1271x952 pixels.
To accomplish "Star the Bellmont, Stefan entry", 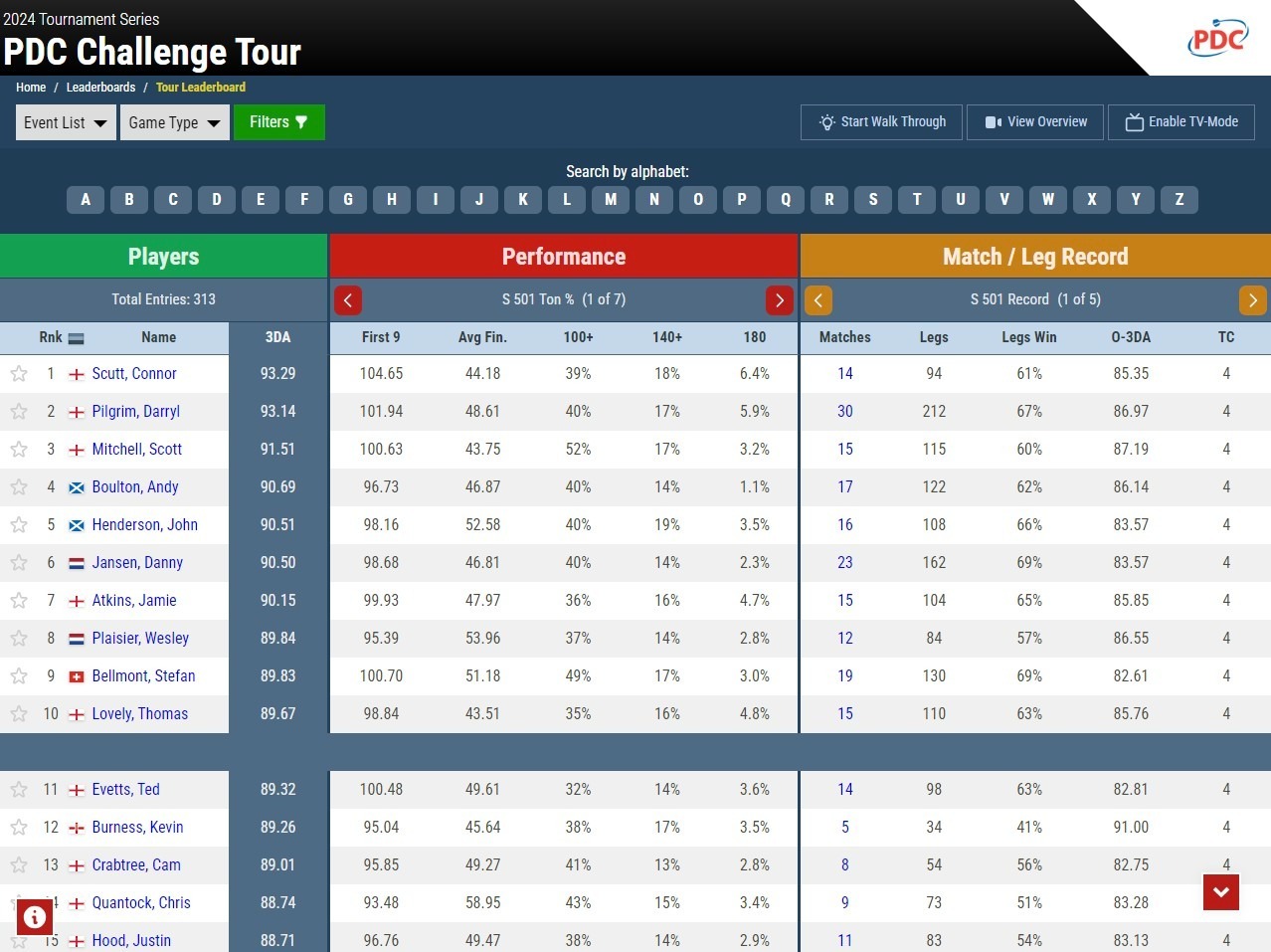I will pos(19,676).
